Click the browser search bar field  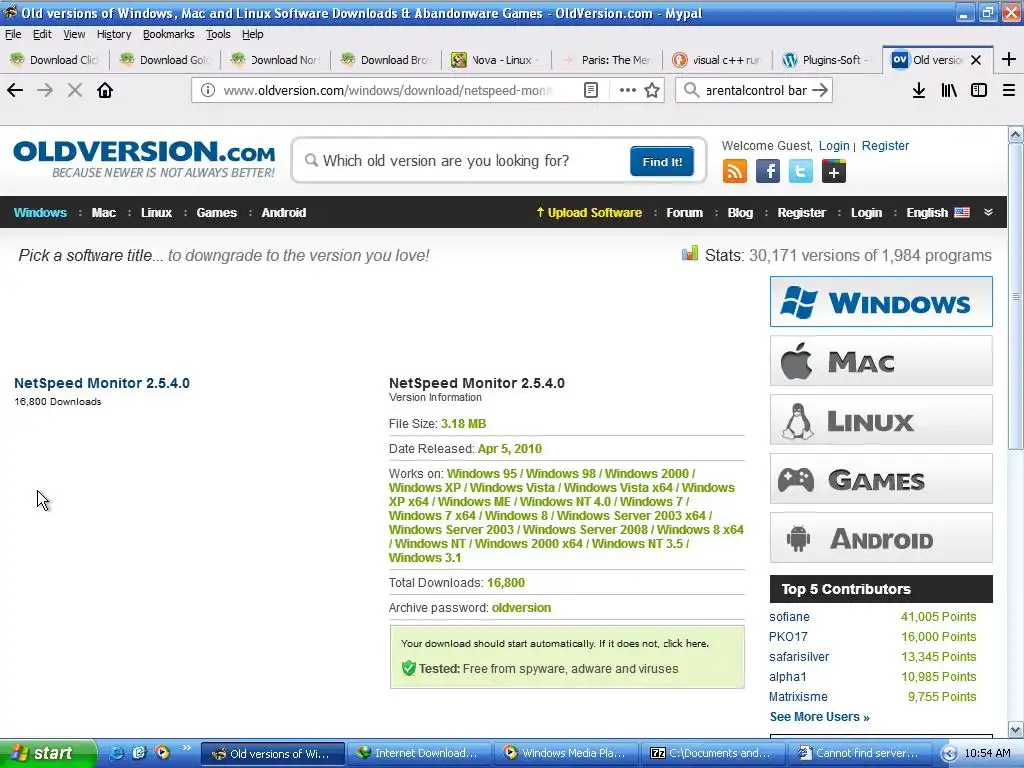coord(754,90)
